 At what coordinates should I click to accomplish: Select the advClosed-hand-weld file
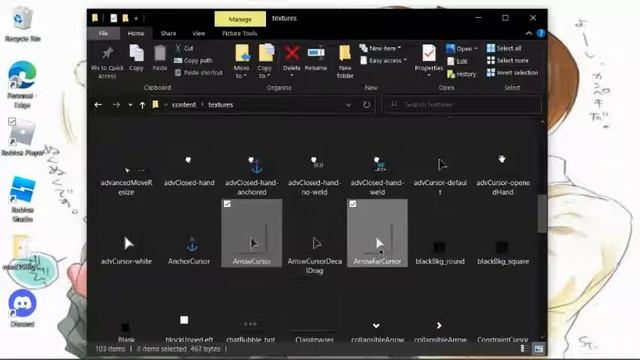click(377, 176)
